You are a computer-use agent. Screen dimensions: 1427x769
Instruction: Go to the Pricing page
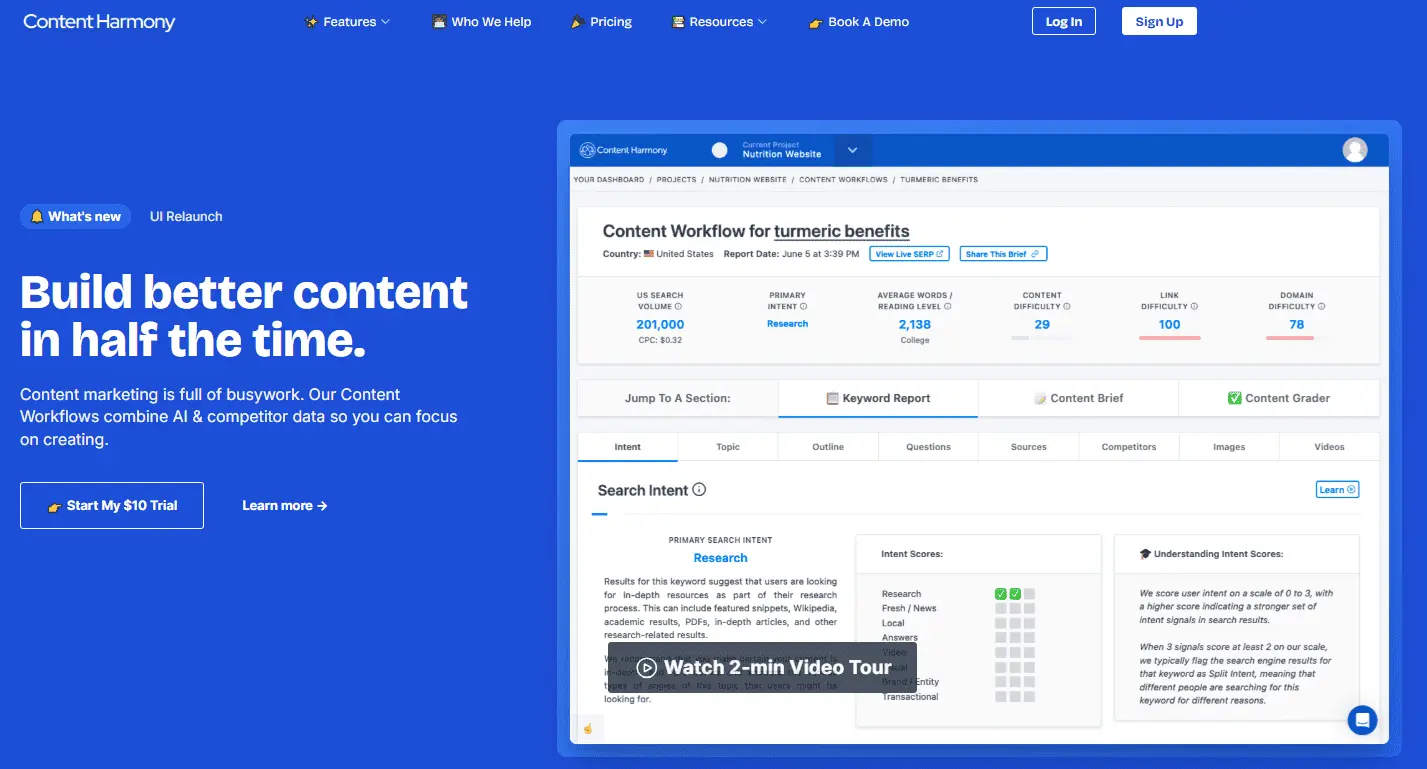(x=601, y=21)
